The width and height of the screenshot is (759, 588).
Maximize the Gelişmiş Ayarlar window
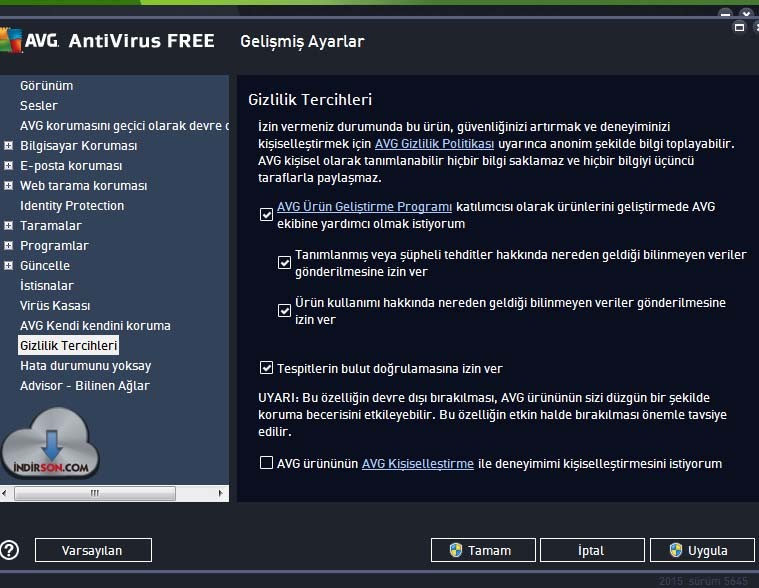(739, 28)
